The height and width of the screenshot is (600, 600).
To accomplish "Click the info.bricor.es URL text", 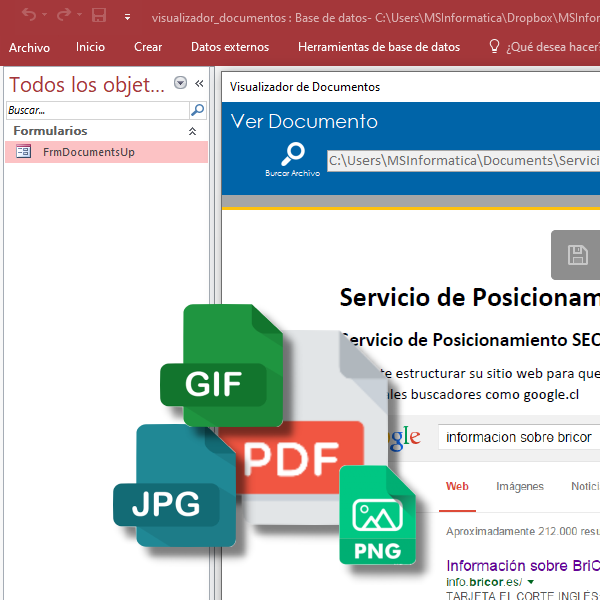I will [x=484, y=582].
